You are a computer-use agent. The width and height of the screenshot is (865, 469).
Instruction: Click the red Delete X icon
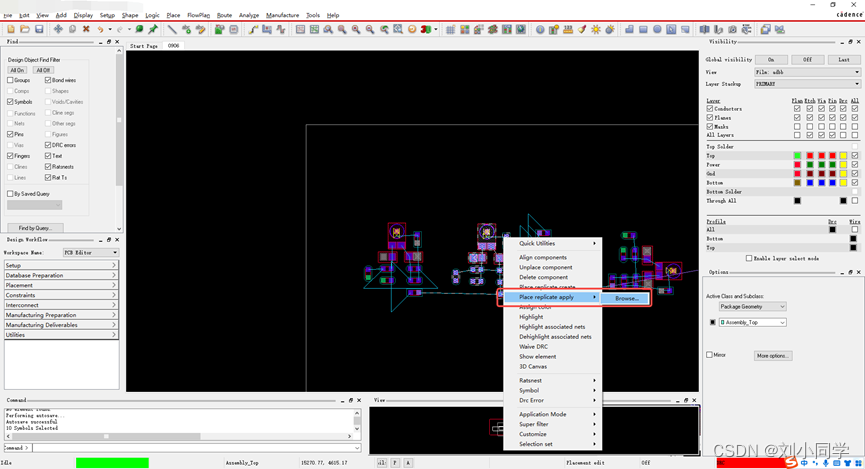[86, 29]
